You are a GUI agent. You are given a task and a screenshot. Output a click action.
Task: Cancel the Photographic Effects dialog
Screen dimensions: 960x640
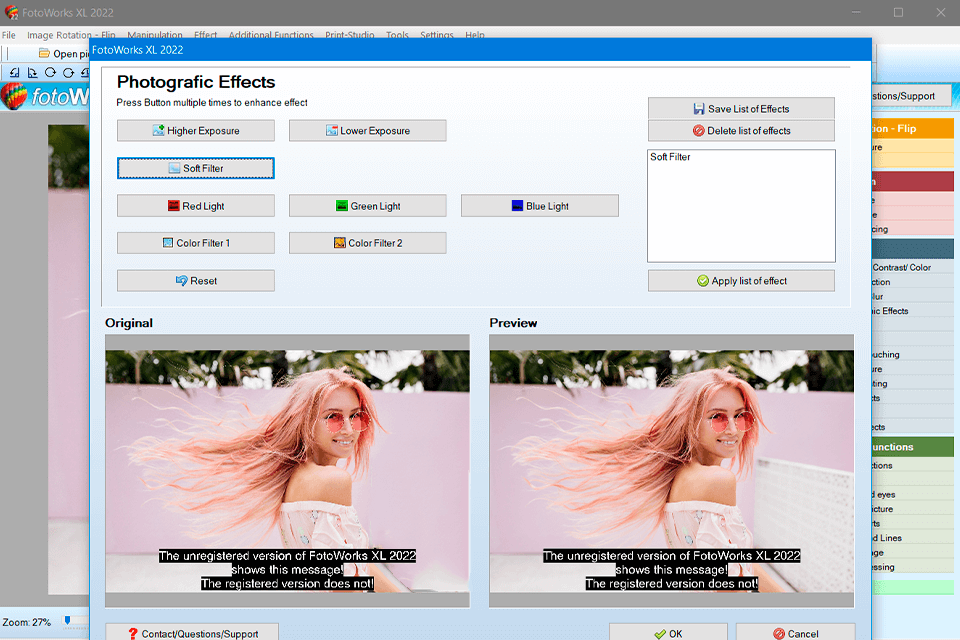tap(795, 633)
